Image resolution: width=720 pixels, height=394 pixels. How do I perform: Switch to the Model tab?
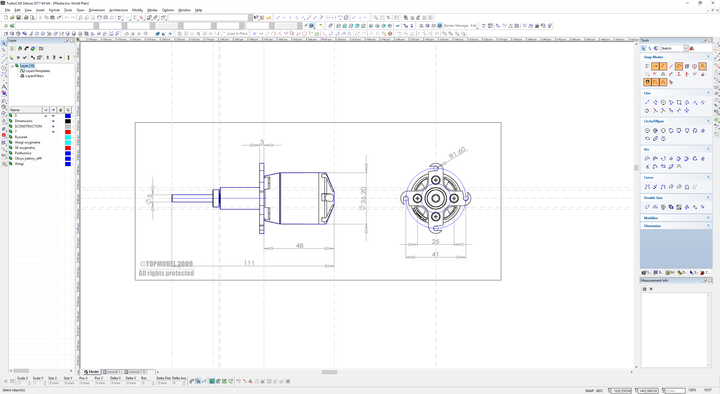click(x=91, y=371)
